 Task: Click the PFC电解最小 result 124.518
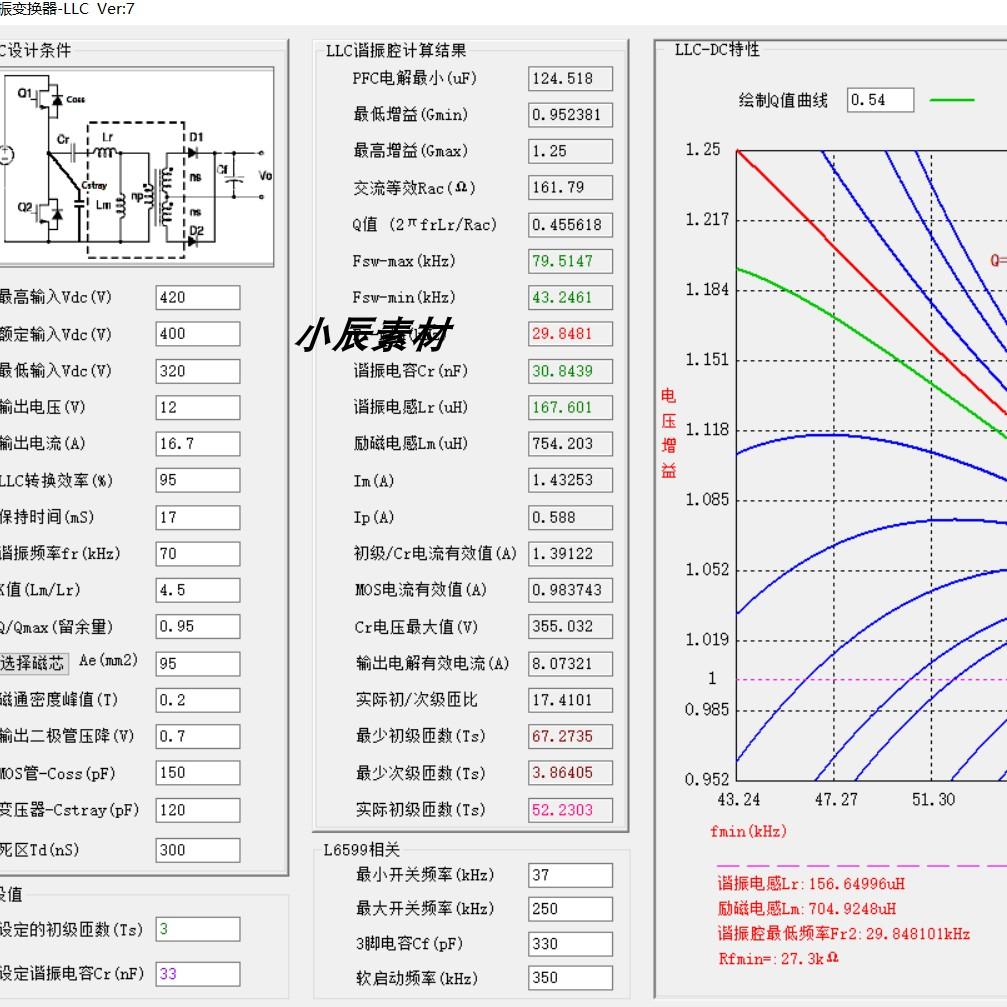click(570, 79)
